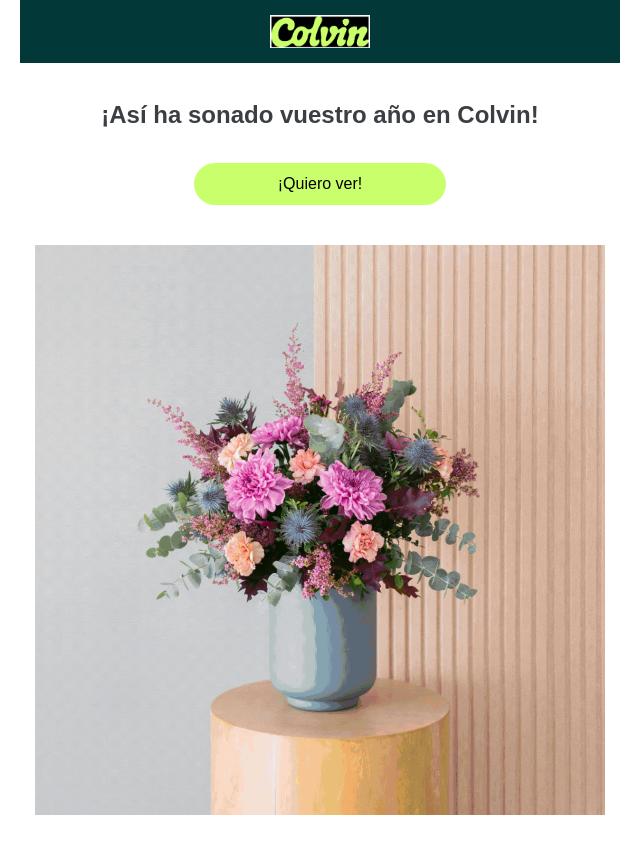Click the peach carnation at bottom left of bouquet
This screenshot has height=854, width=640.
(x=243, y=553)
